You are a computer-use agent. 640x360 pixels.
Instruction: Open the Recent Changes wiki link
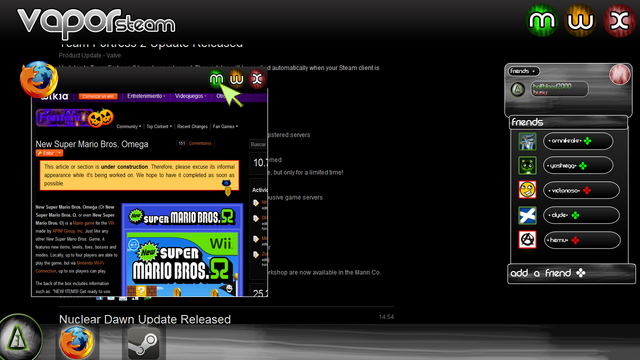coord(192,127)
